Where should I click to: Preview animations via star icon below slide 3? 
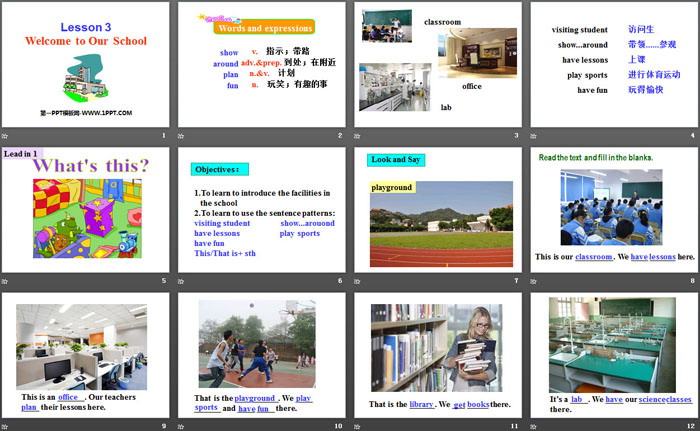(x=359, y=133)
